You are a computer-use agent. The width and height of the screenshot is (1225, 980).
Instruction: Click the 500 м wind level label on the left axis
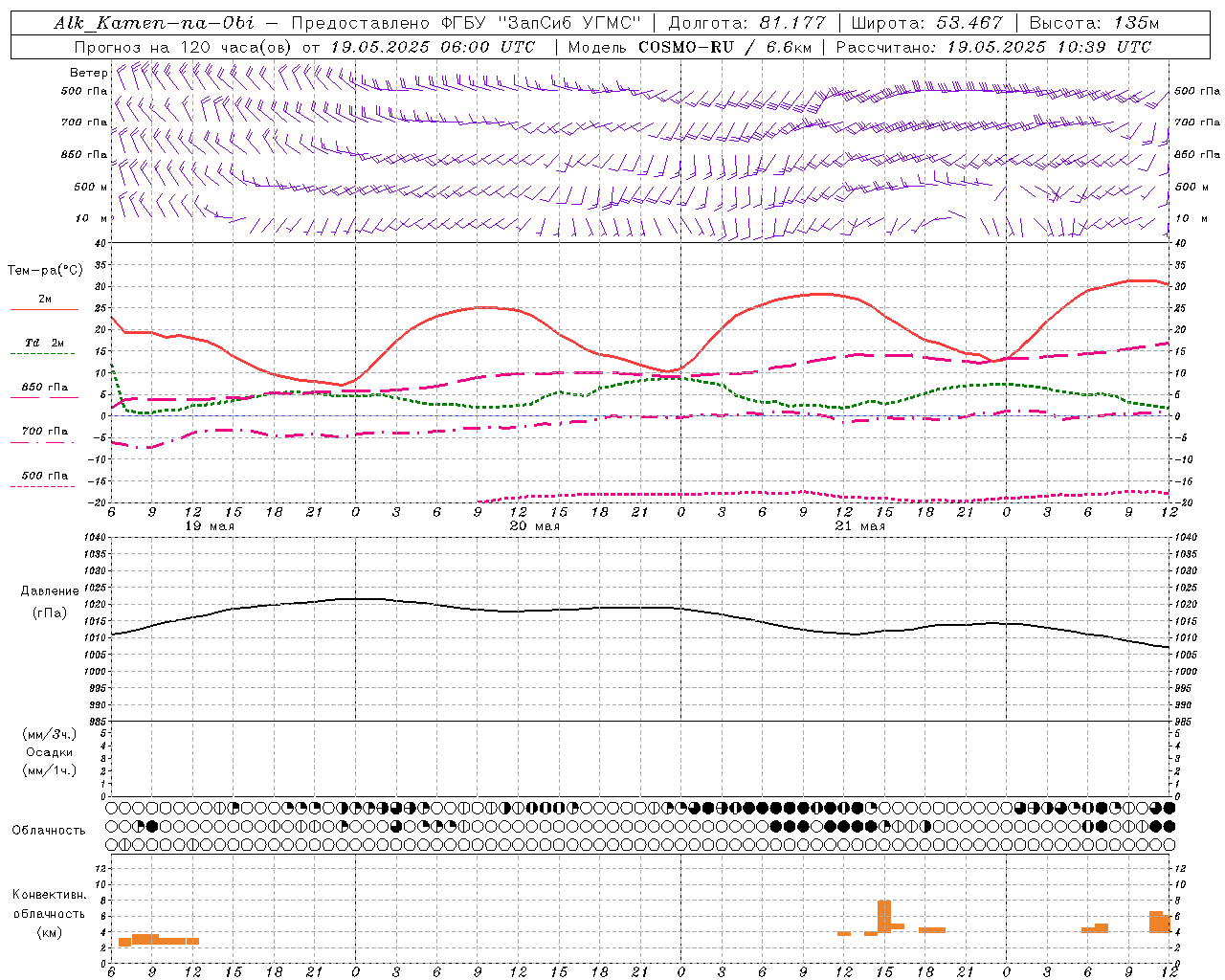(x=91, y=187)
